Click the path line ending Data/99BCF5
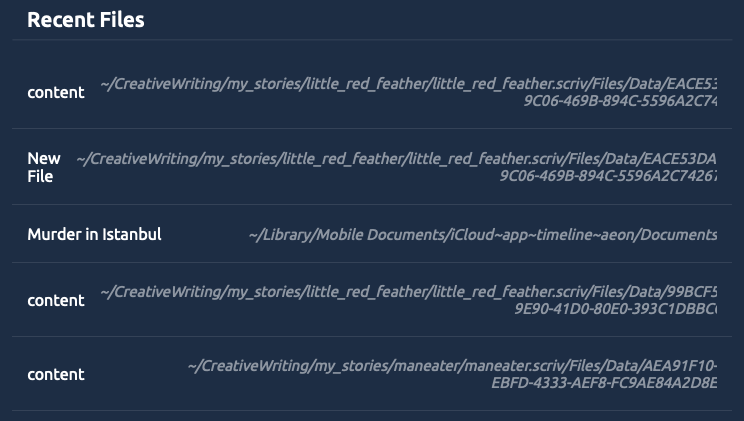744x421 pixels. point(409,291)
